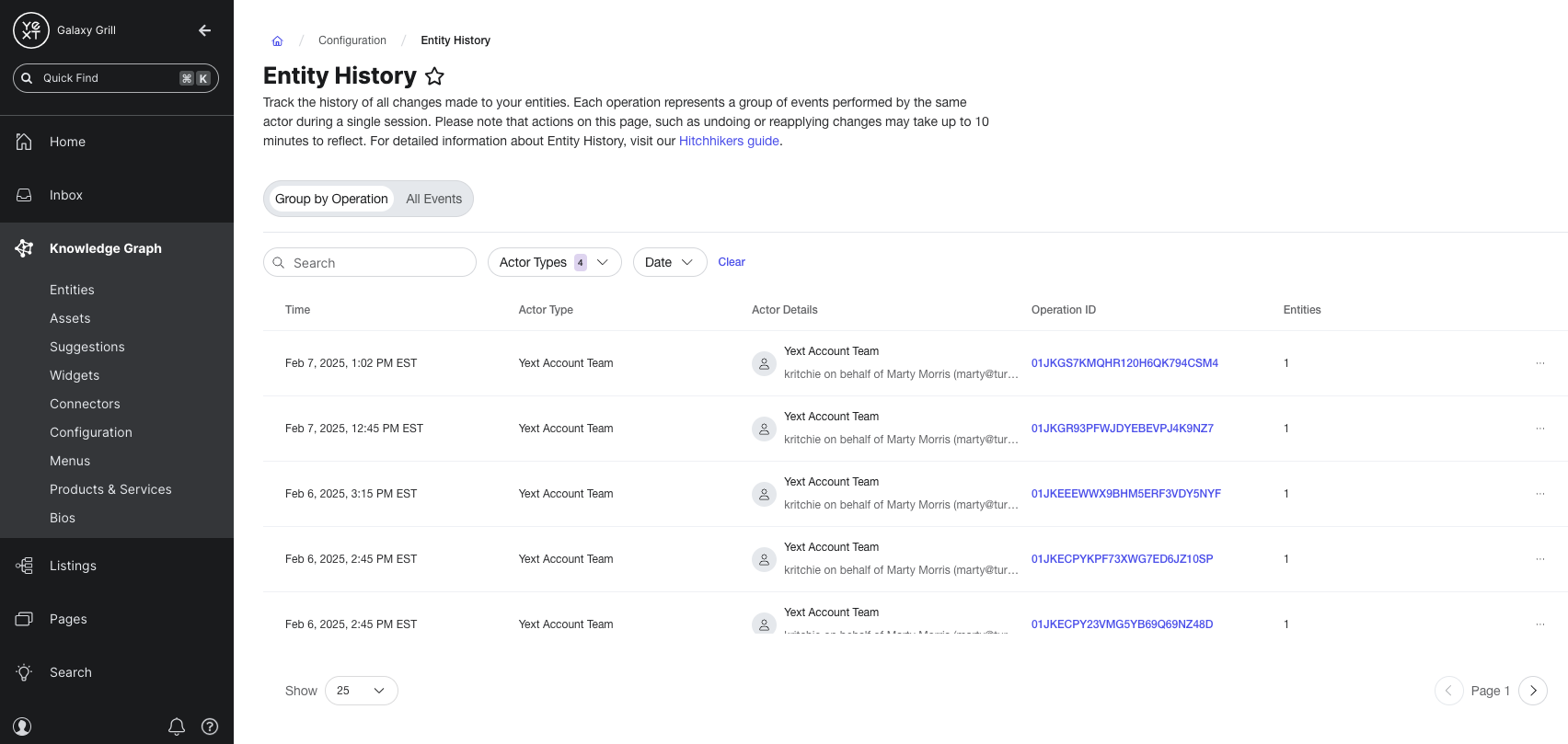This screenshot has width=1568, height=744.
Task: Open Configuration in sidebar
Action: pyautogui.click(x=91, y=432)
